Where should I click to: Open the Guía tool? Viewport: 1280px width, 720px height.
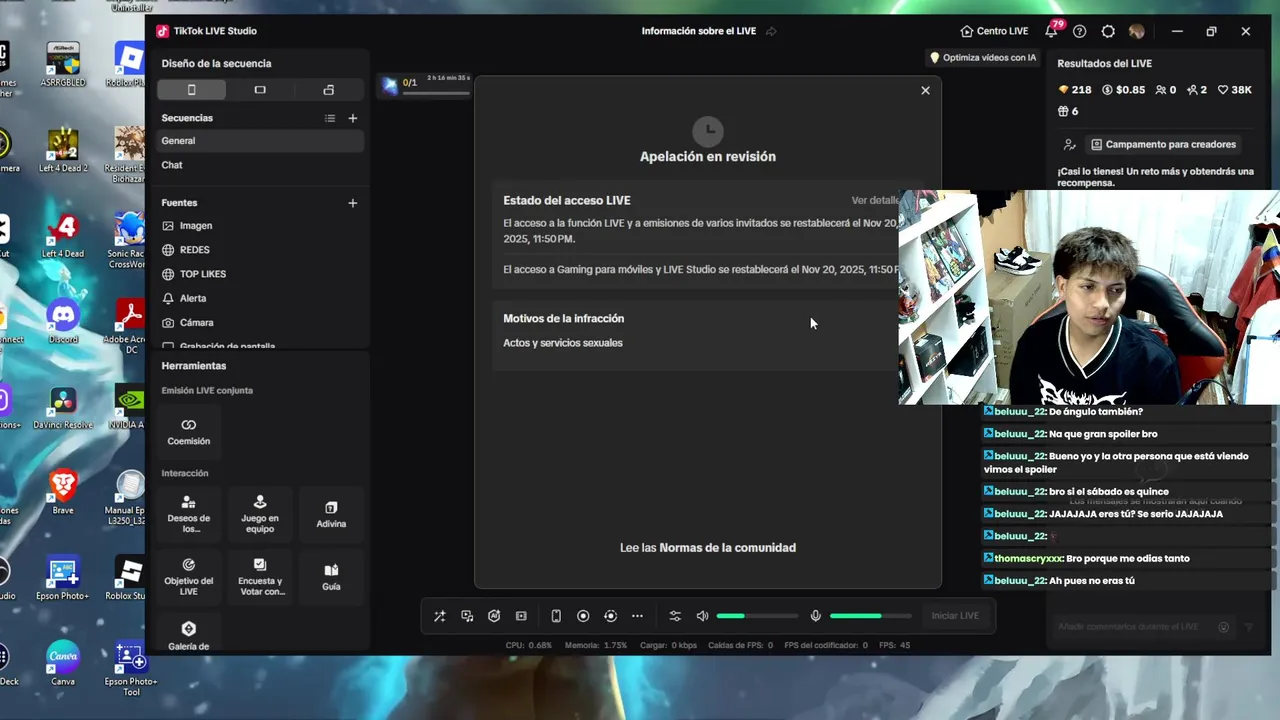coord(331,577)
